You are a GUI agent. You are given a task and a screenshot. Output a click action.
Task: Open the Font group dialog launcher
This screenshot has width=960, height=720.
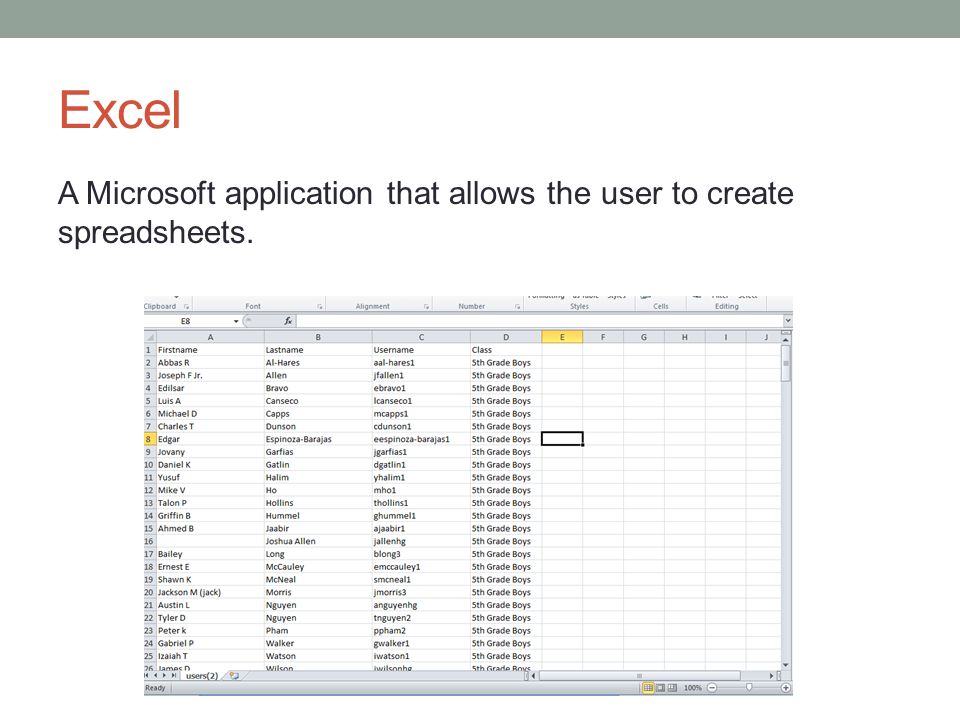tap(320, 307)
